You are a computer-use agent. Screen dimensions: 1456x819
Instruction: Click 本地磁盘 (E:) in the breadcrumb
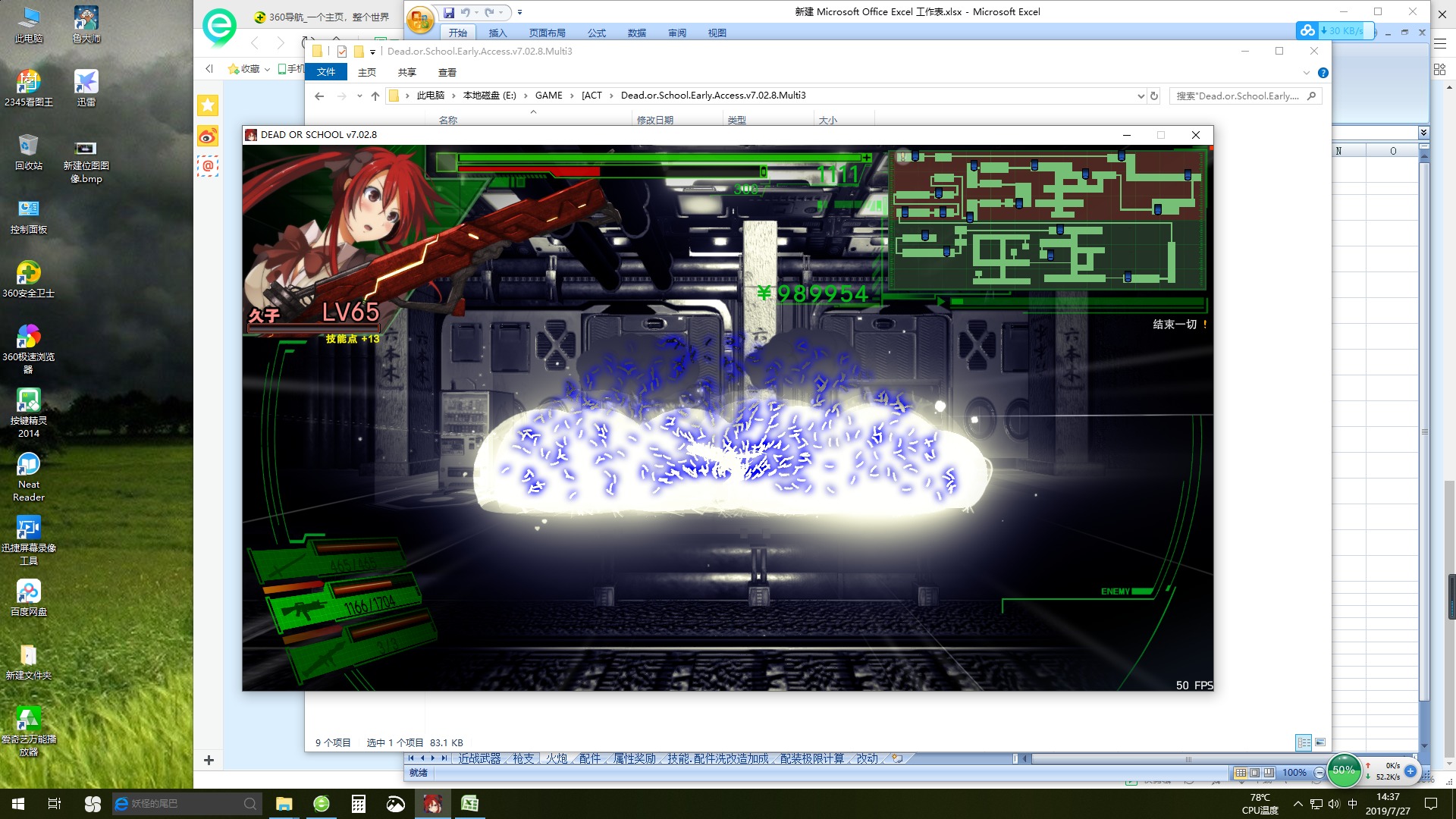[489, 96]
